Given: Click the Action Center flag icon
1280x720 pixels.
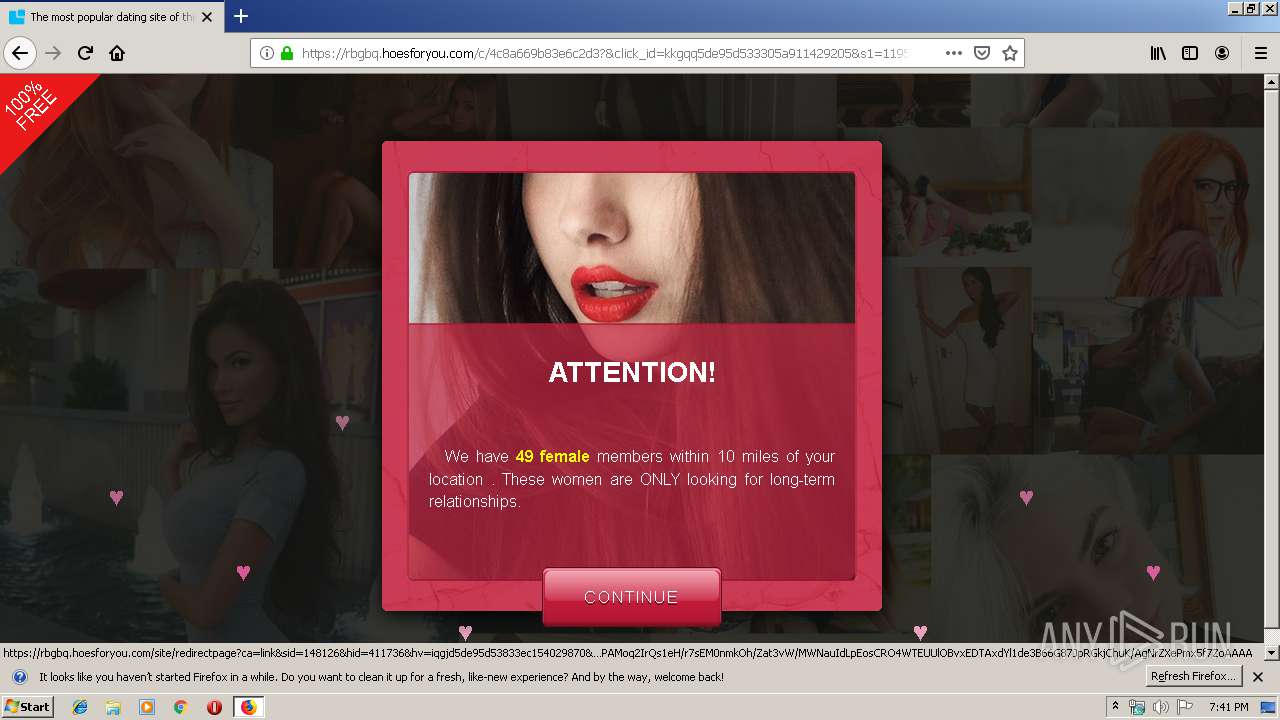Looking at the screenshot, I should coord(1184,707).
